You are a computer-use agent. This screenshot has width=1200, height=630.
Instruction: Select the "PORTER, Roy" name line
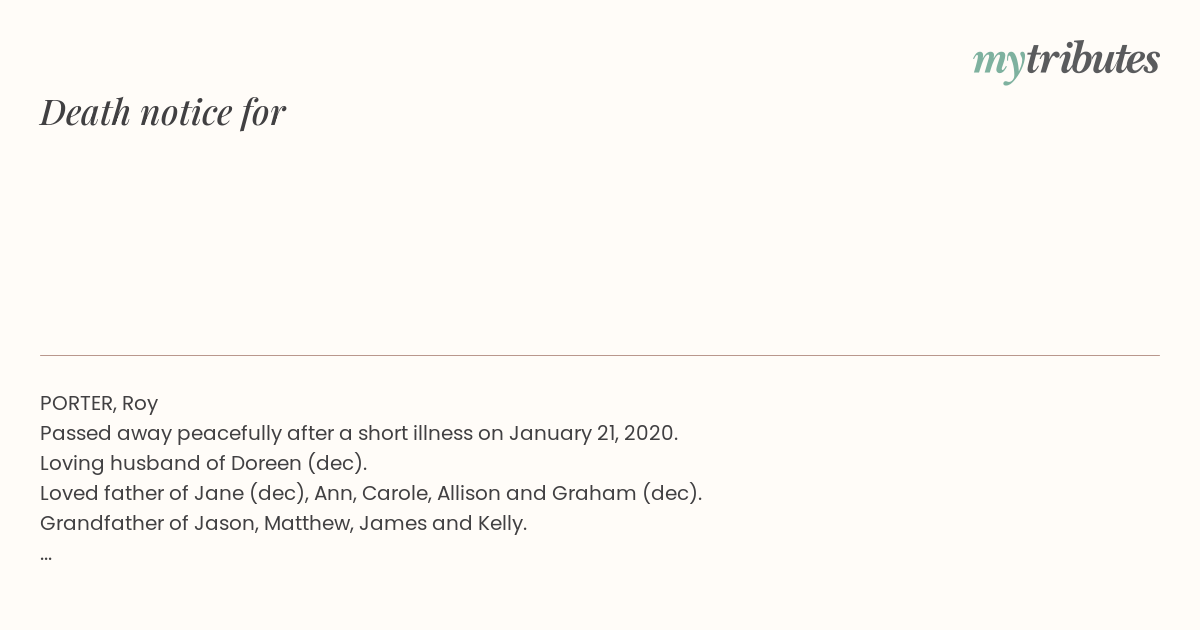[x=99, y=404]
